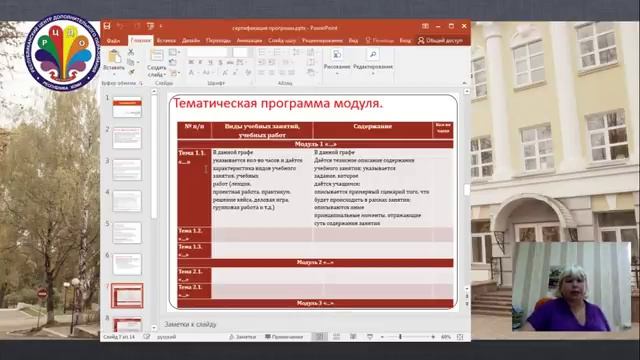The width and height of the screenshot is (640, 360).
Task: Open the Буфер обмена dialog launcher
Action: pos(141,84)
